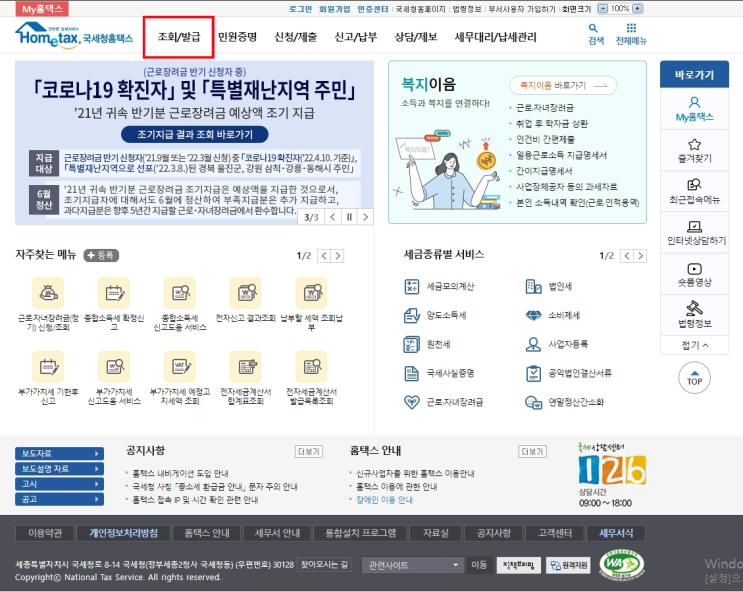Open the 전체메뉴 grid icon
This screenshot has height=592, width=743.
pyautogui.click(x=631, y=28)
